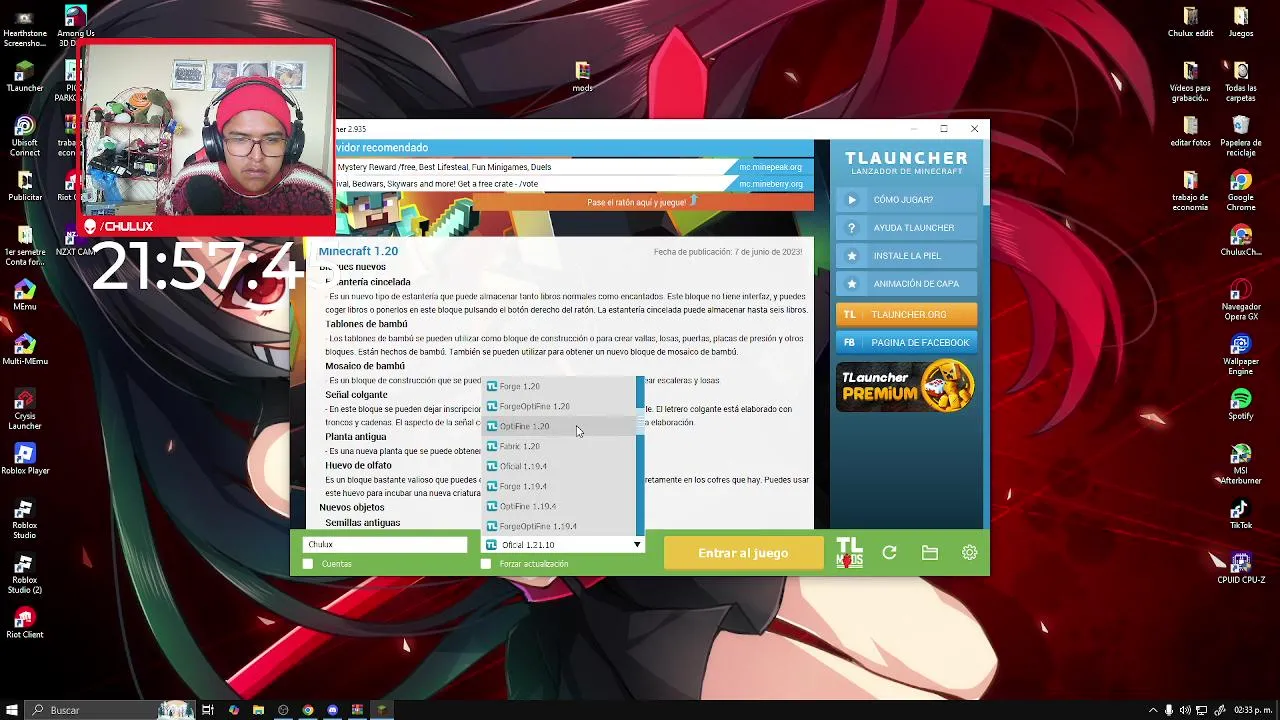Enable the Cuentas checkbox
Screen dimensions: 1280x720
308,564
